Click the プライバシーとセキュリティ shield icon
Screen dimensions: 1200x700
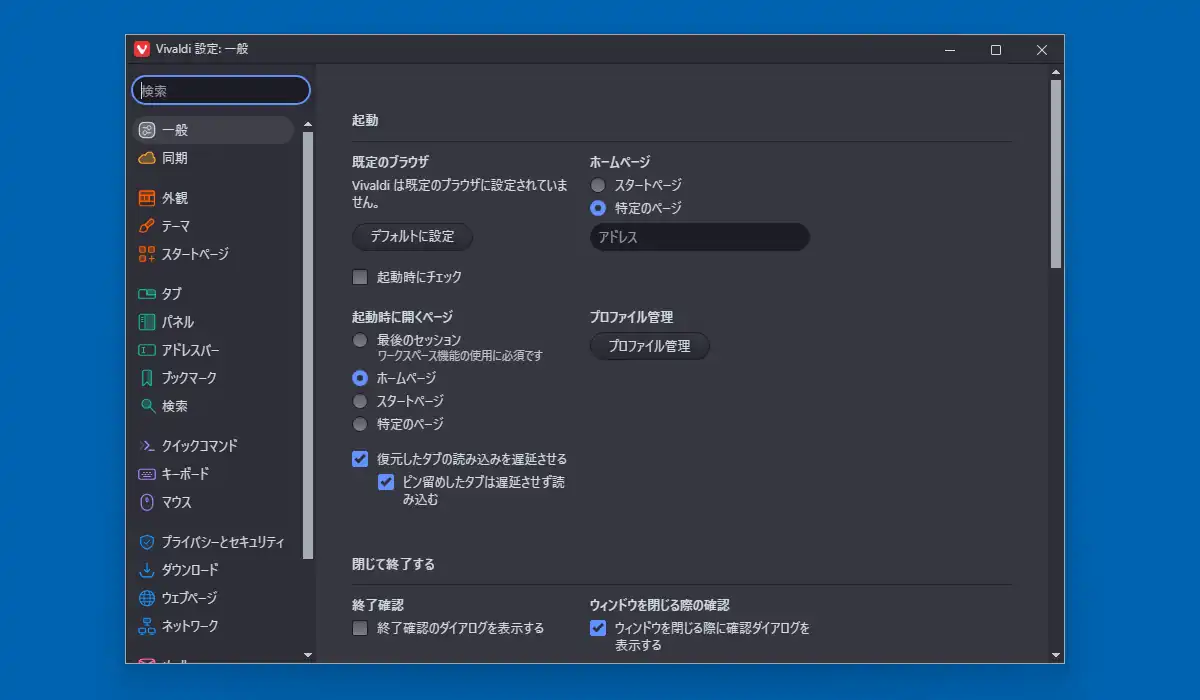147,542
